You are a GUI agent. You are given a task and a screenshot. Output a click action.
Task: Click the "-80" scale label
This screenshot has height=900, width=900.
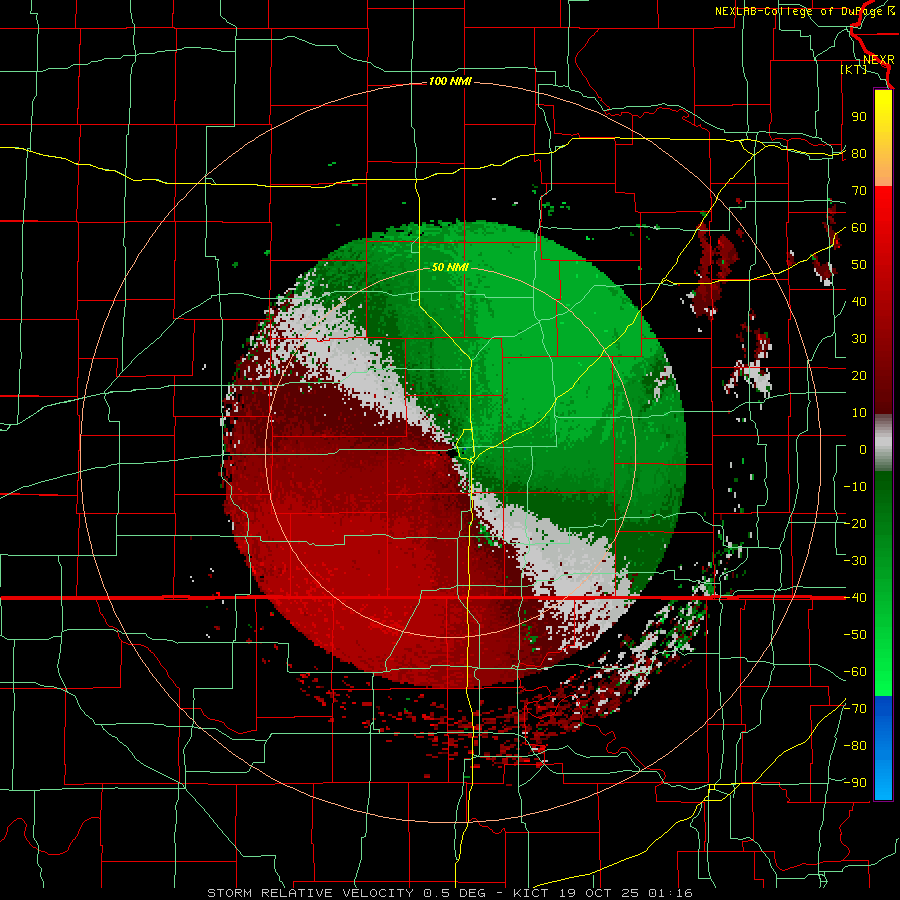tap(855, 746)
